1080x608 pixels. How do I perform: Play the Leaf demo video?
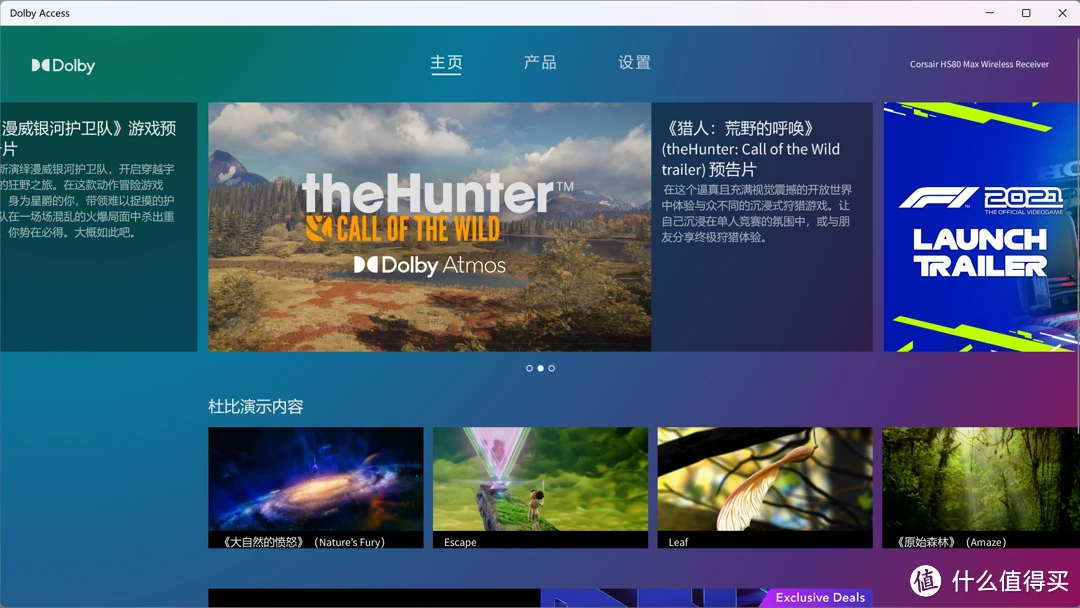coord(765,488)
